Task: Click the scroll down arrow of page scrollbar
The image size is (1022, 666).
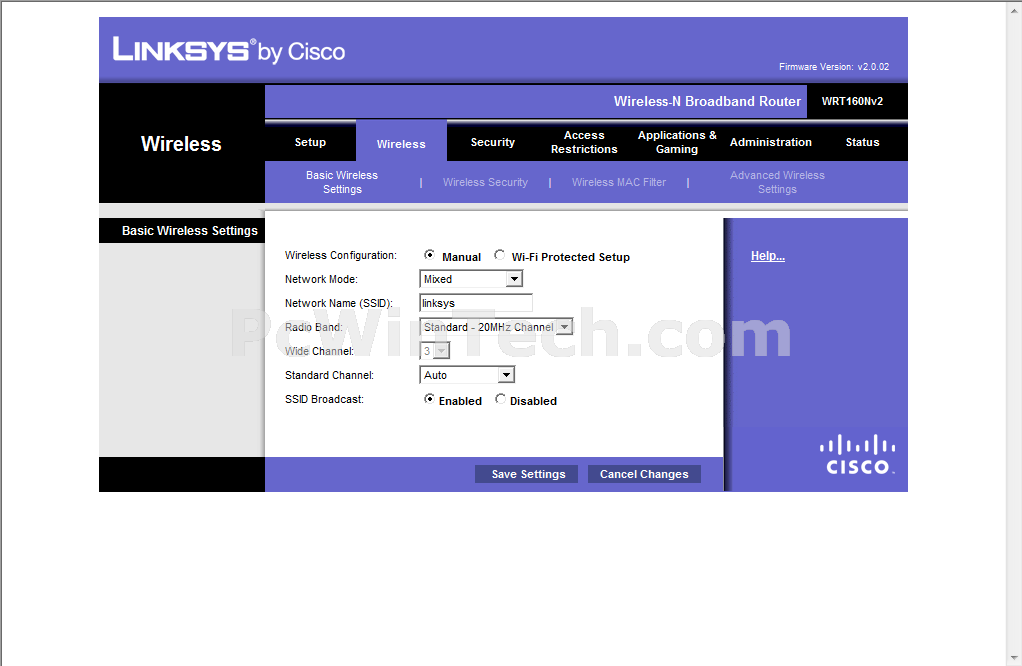Action: coord(1014,659)
